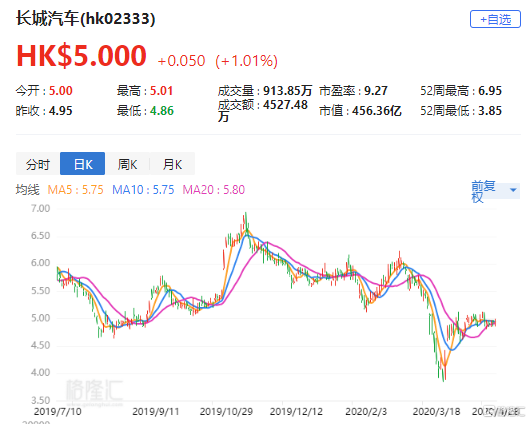Toggle the MA5 moving average legend
The image size is (532, 424).
tap(75, 190)
